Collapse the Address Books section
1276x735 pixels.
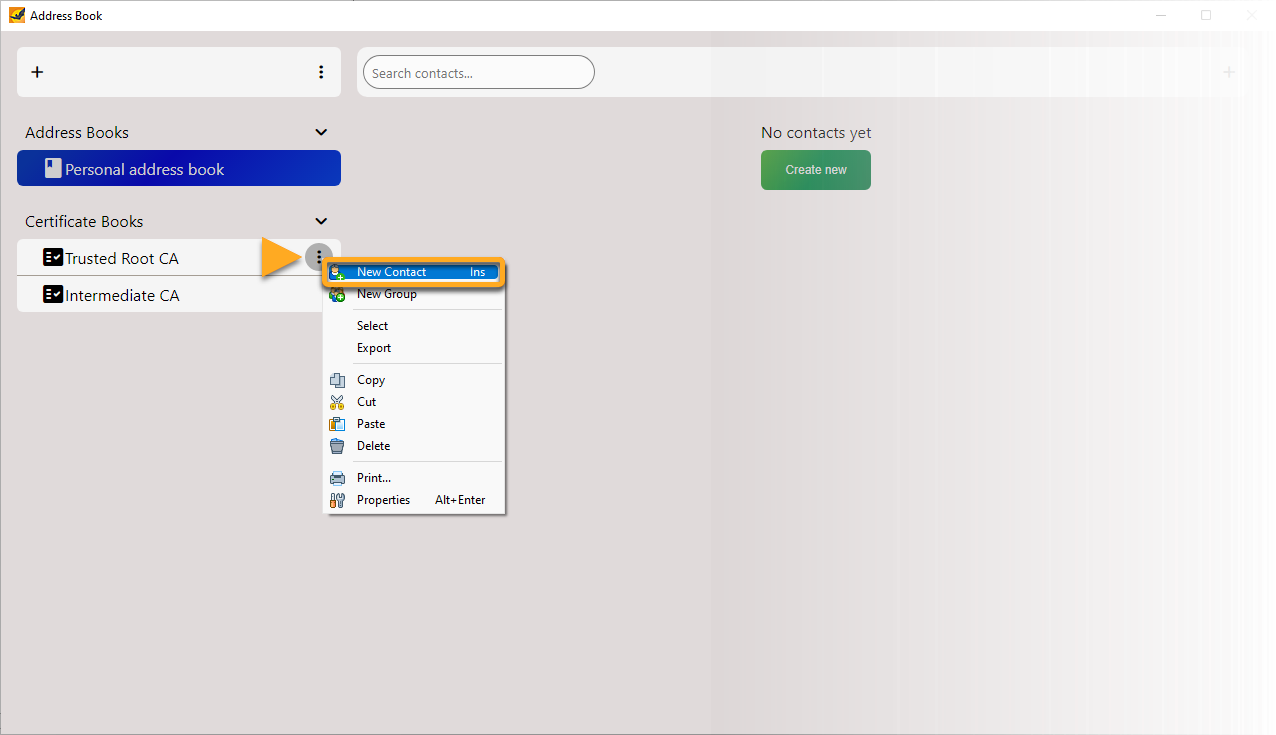click(321, 132)
